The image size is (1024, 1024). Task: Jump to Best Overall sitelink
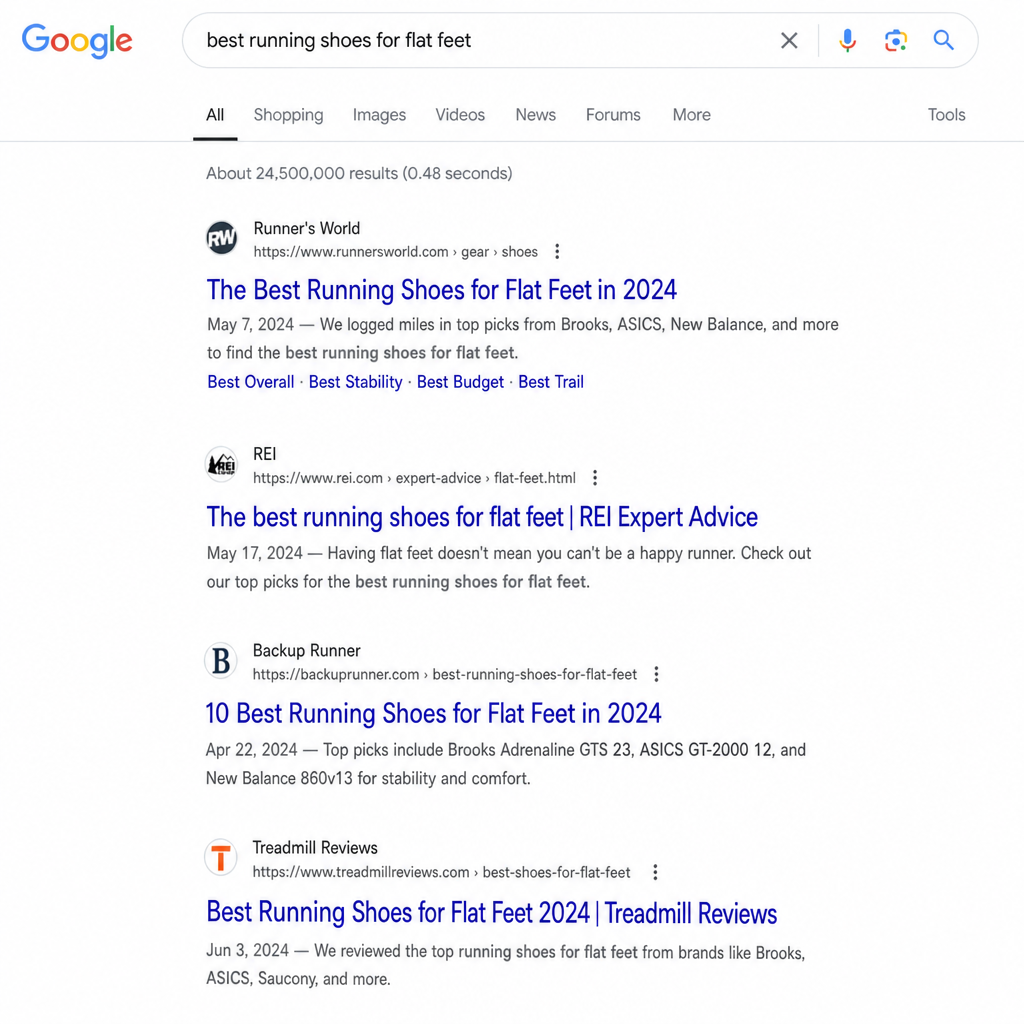click(251, 382)
